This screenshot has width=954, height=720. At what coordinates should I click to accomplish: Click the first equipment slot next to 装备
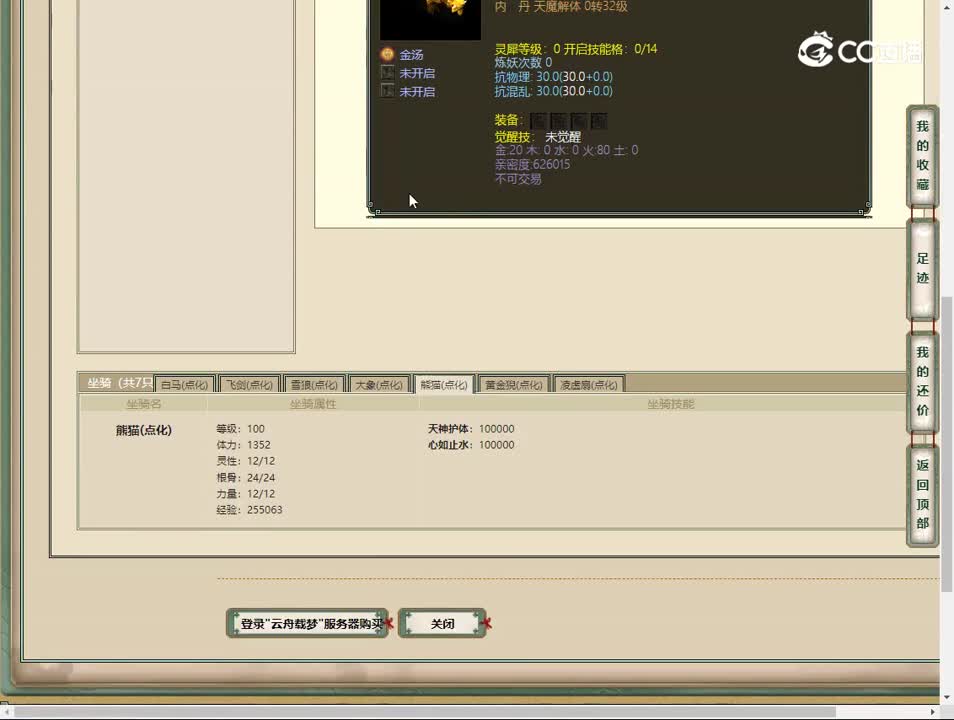click(x=538, y=121)
